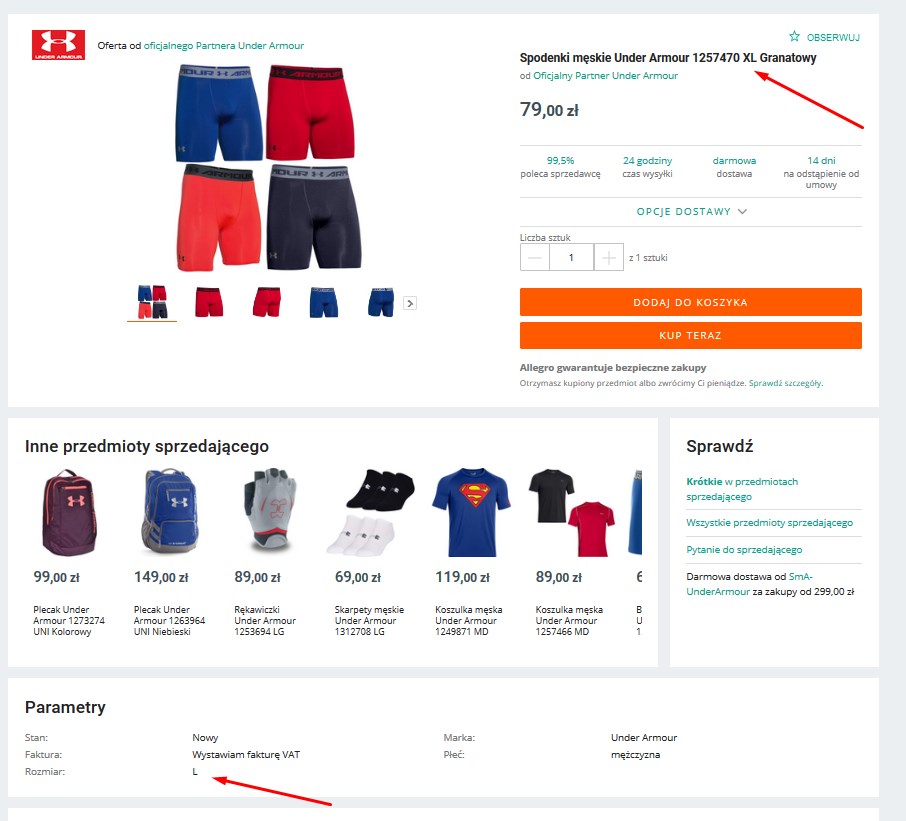Image resolution: width=906 pixels, height=821 pixels.
Task: Open the oficjalnego Partnera Under Armour link
Action: [x=224, y=46]
